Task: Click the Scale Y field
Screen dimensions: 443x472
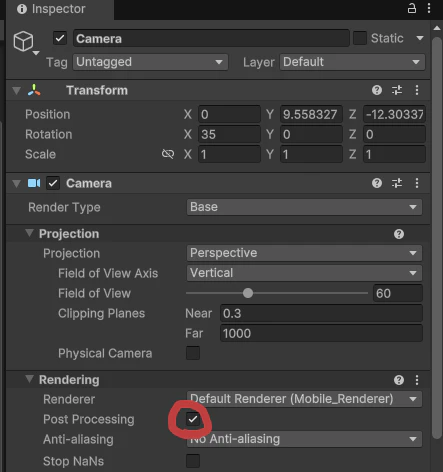Action: tap(311, 154)
